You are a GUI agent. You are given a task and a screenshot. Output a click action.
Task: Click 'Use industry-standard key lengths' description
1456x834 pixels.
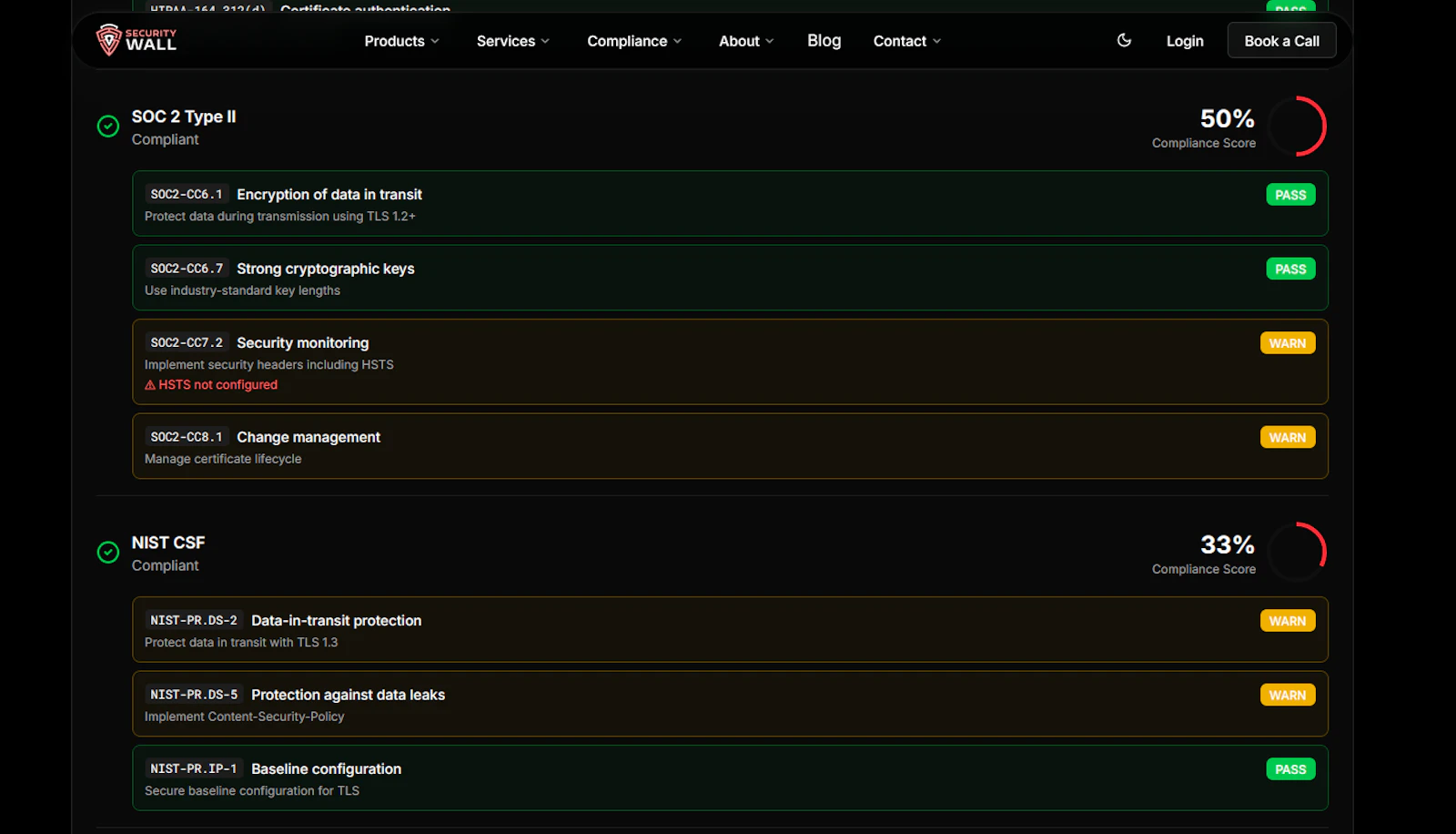[242, 290]
